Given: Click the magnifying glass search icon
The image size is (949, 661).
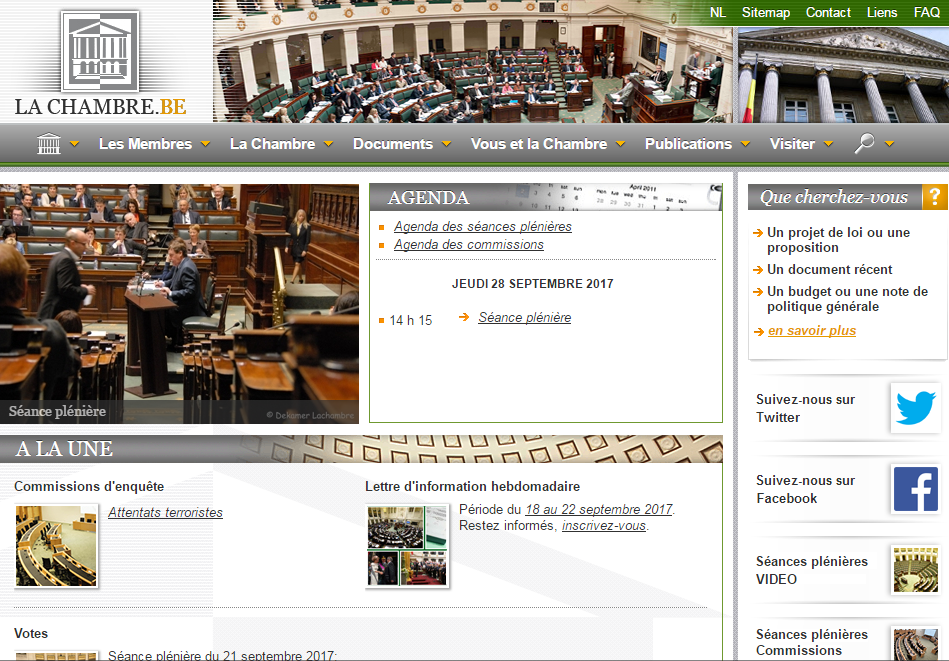Looking at the screenshot, I should [865, 144].
